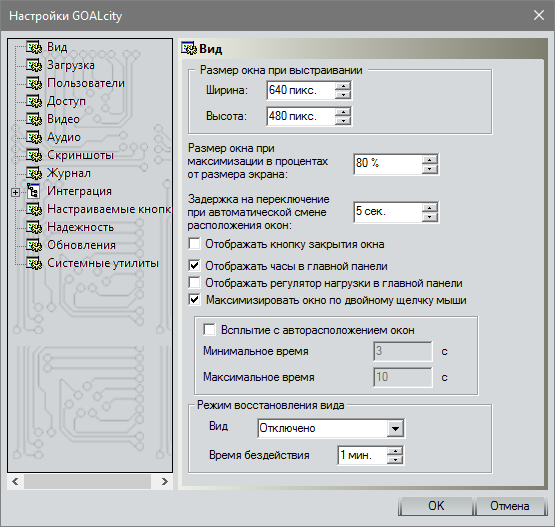The width and height of the screenshot is (555, 527).
Task: Click the Интеграция tree icon
Action: [x=33, y=191]
